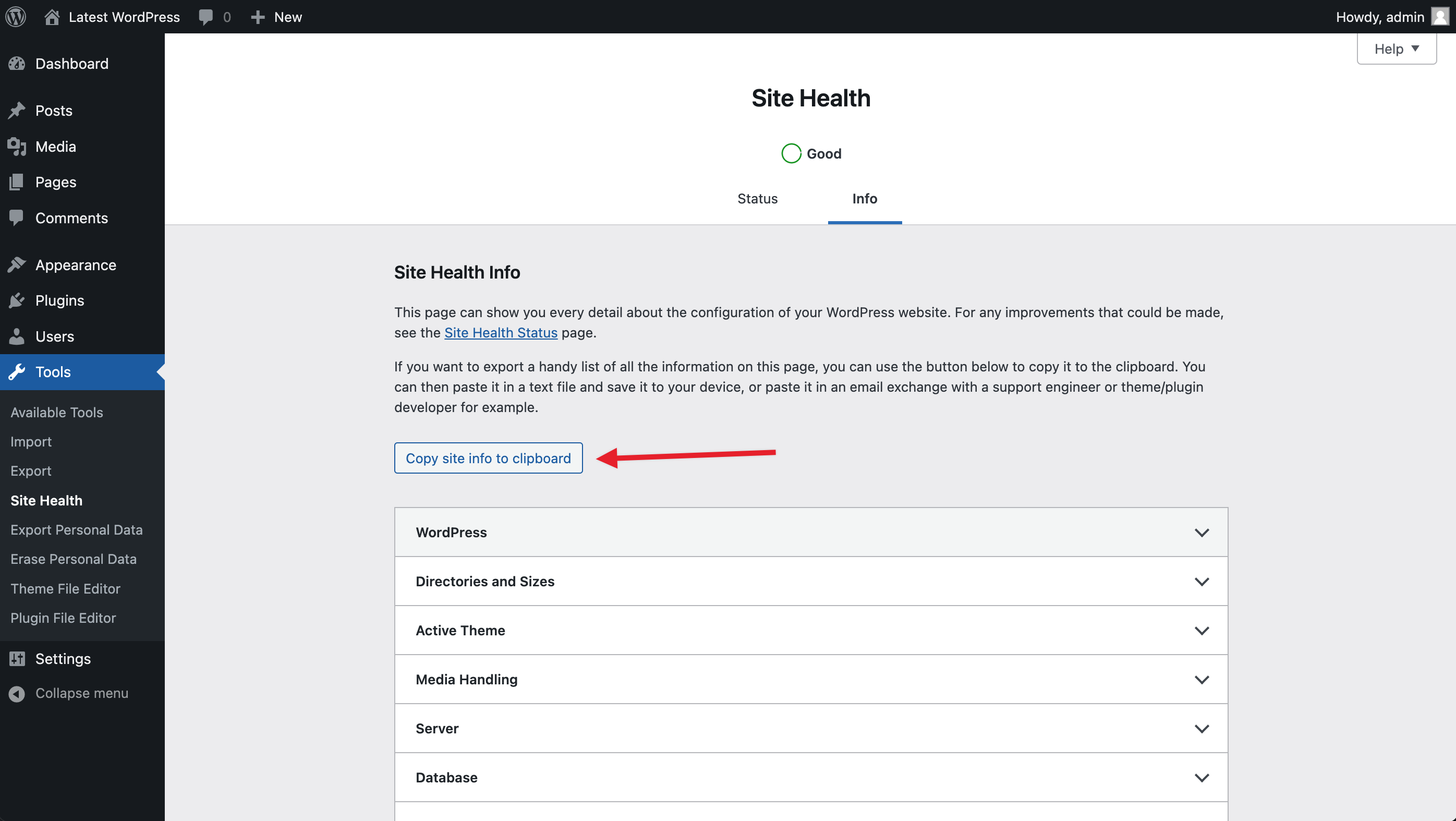Click the Dashboard gauge icon
1456x821 pixels.
tap(17, 63)
